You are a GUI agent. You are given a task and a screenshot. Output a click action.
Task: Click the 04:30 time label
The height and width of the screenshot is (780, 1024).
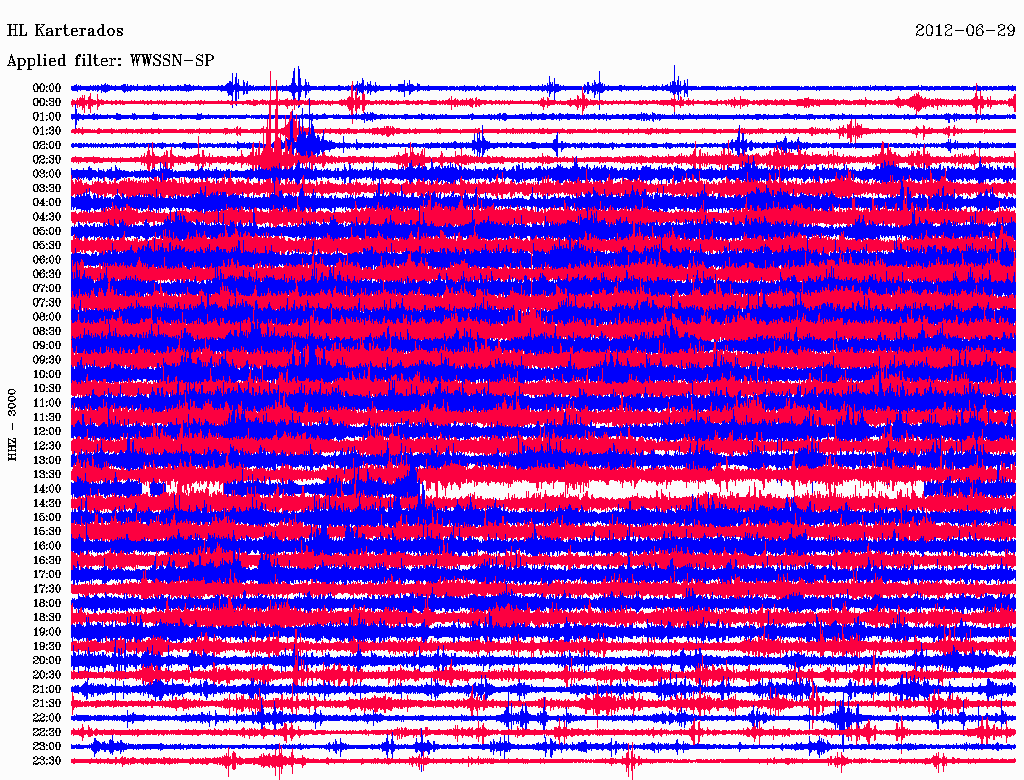tap(47, 217)
